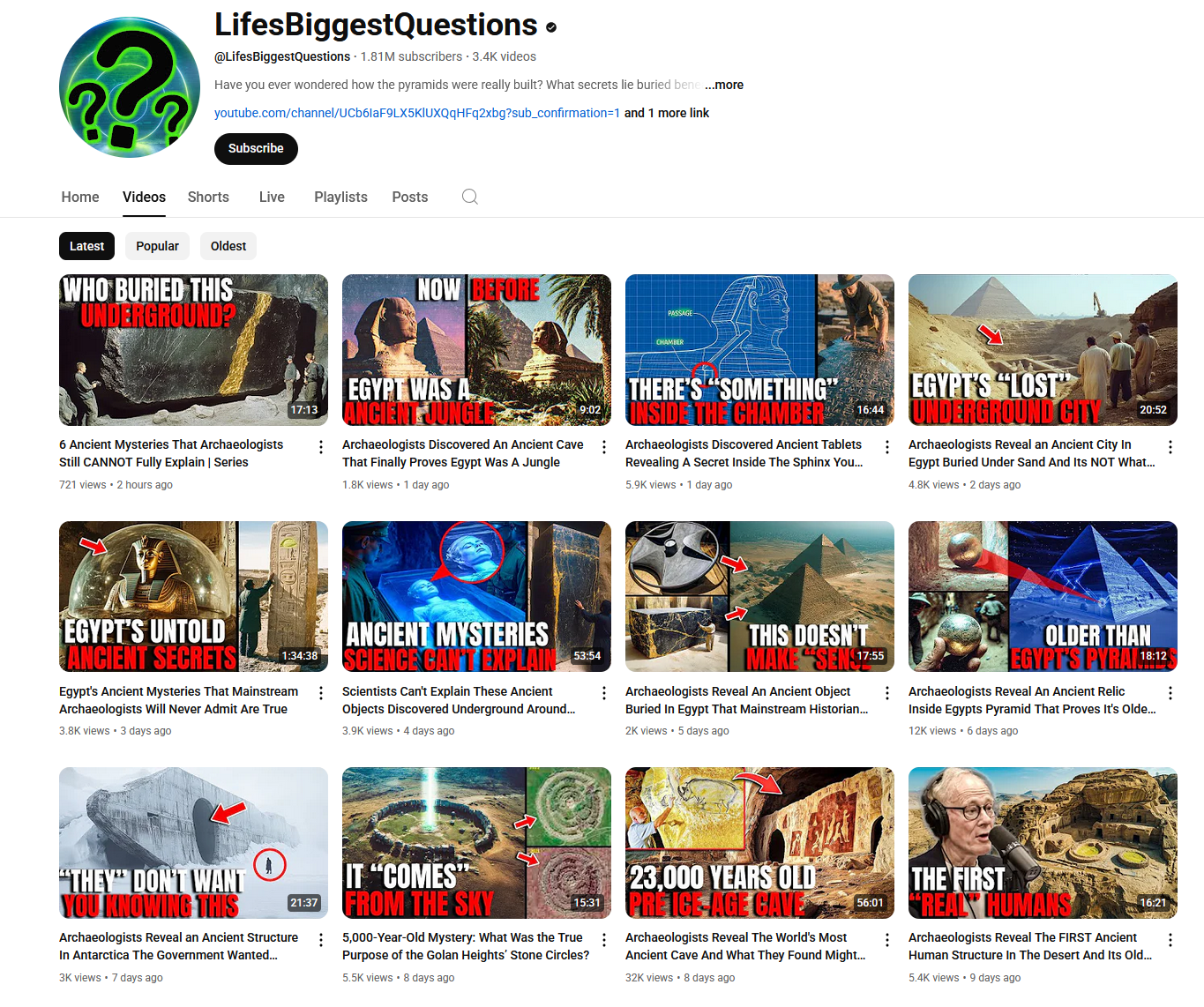Open options menu for 'Ancient Relic Inside Egypts Pyramid' video
The height and width of the screenshot is (1007, 1204).
1170,693
